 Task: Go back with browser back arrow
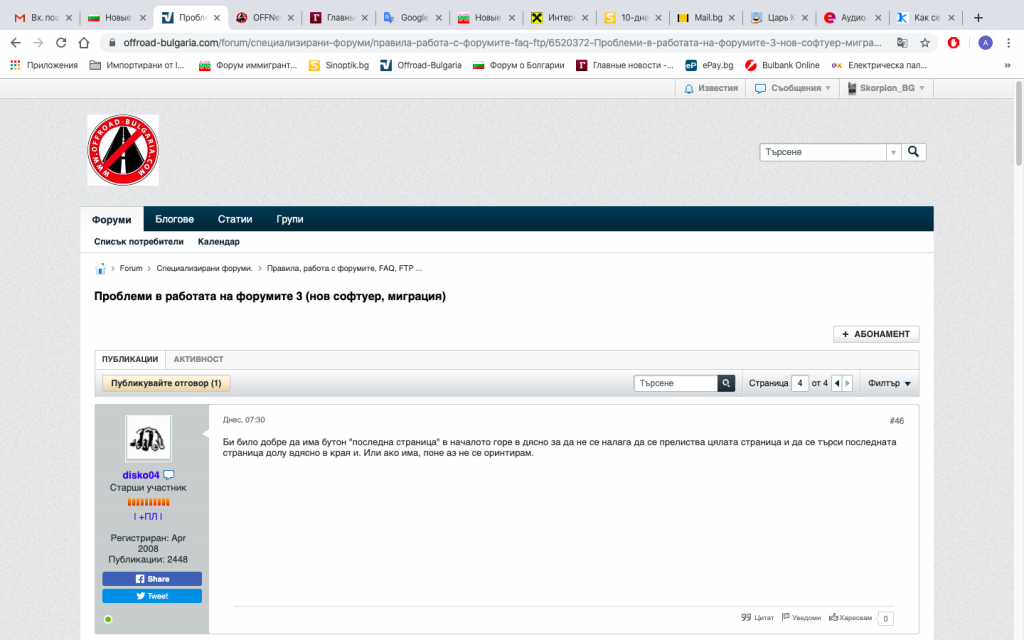point(16,42)
